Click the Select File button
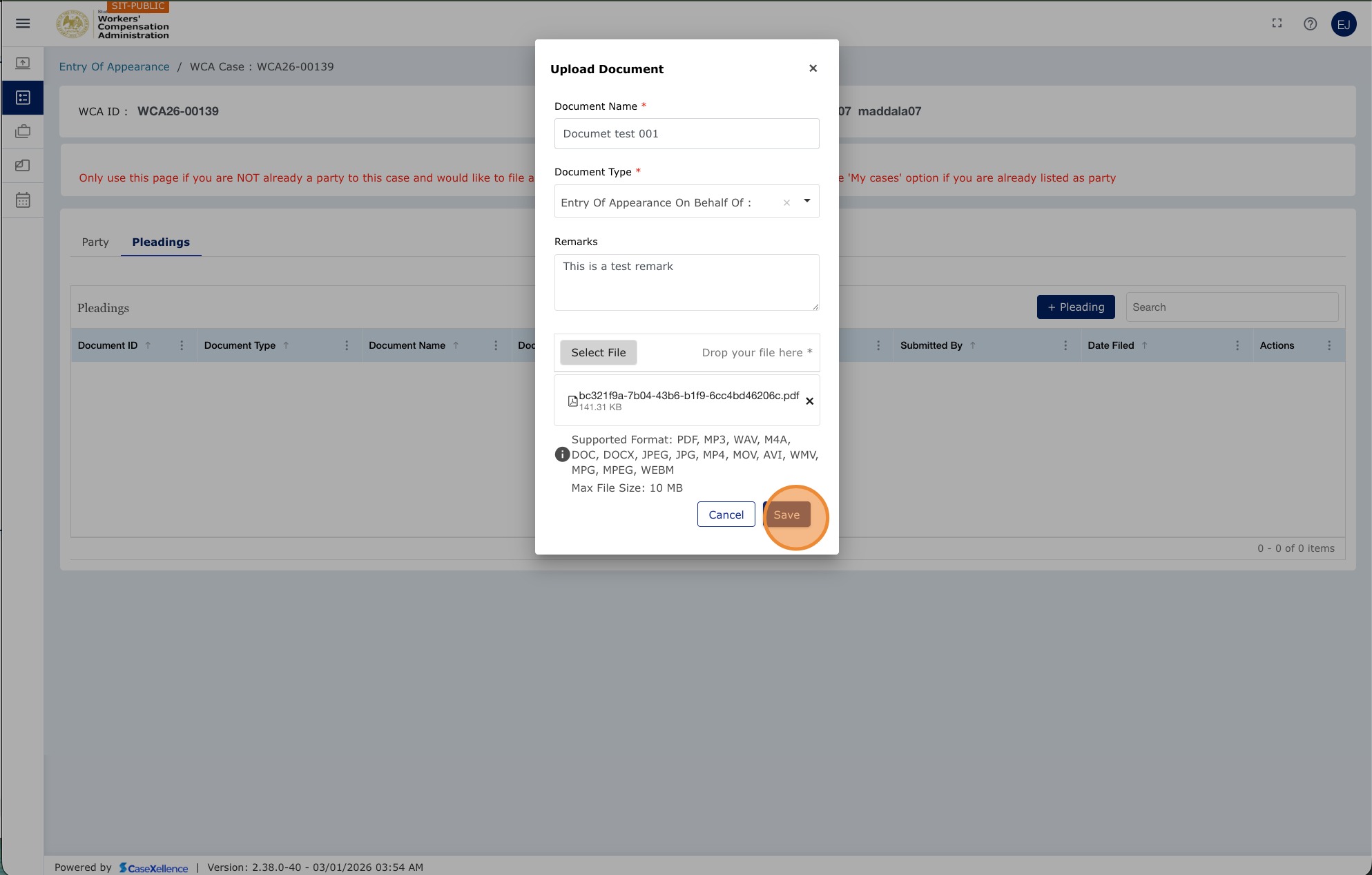This screenshot has height=875, width=1372. 598,352
